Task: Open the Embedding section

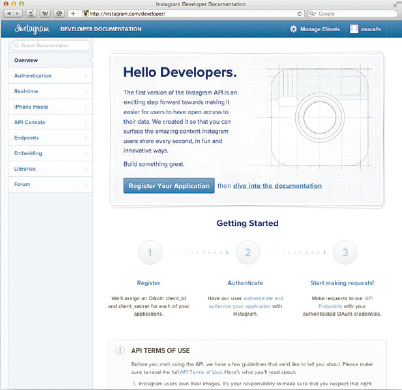Action: click(x=50, y=153)
